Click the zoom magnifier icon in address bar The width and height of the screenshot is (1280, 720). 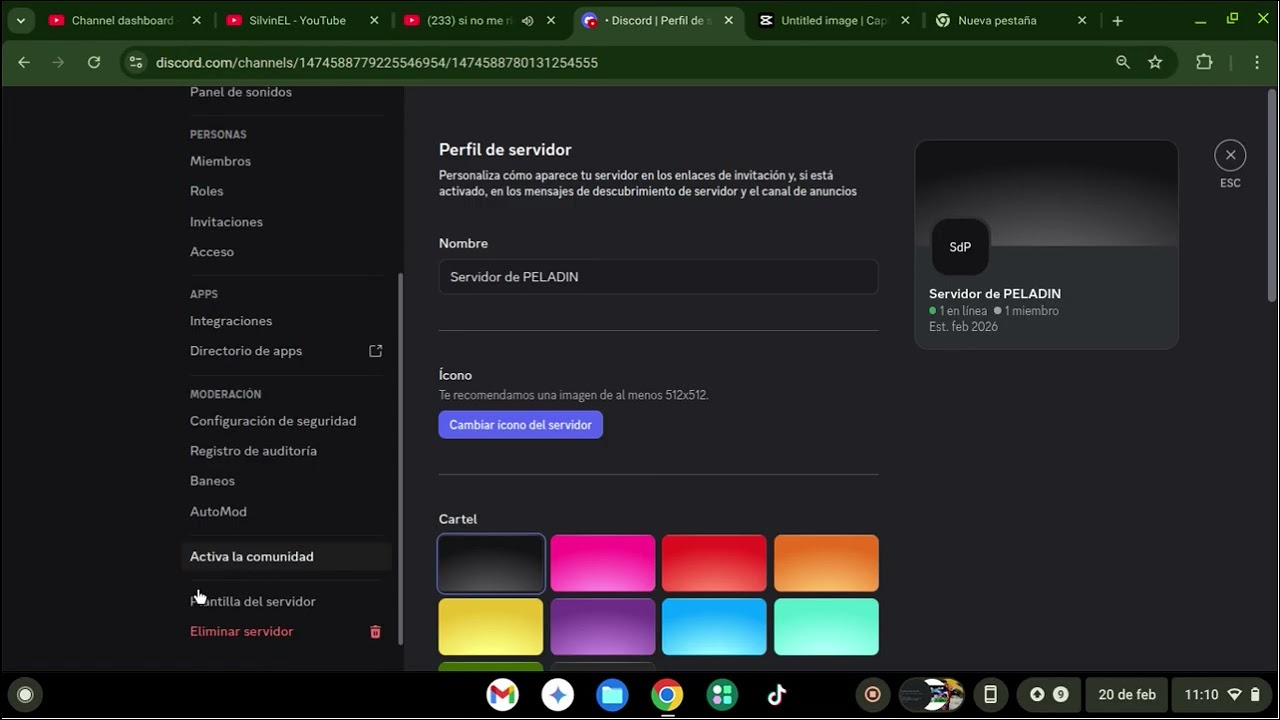click(x=1123, y=62)
